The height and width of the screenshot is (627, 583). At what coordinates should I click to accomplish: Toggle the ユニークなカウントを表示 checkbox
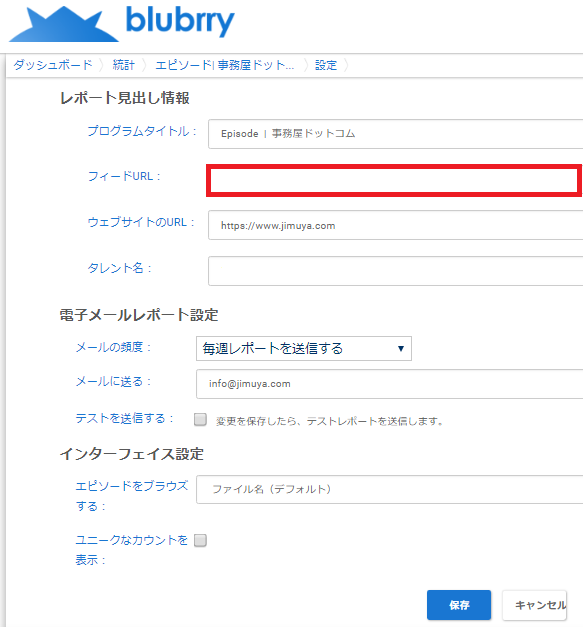[x=200, y=541]
